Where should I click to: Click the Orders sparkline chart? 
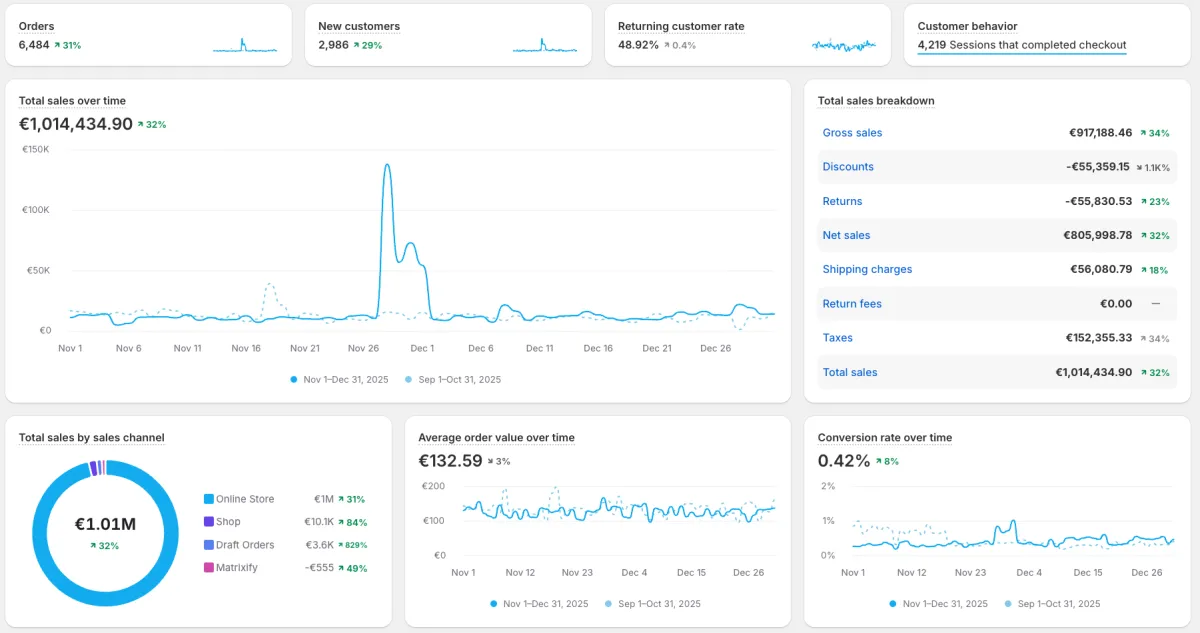coord(245,45)
